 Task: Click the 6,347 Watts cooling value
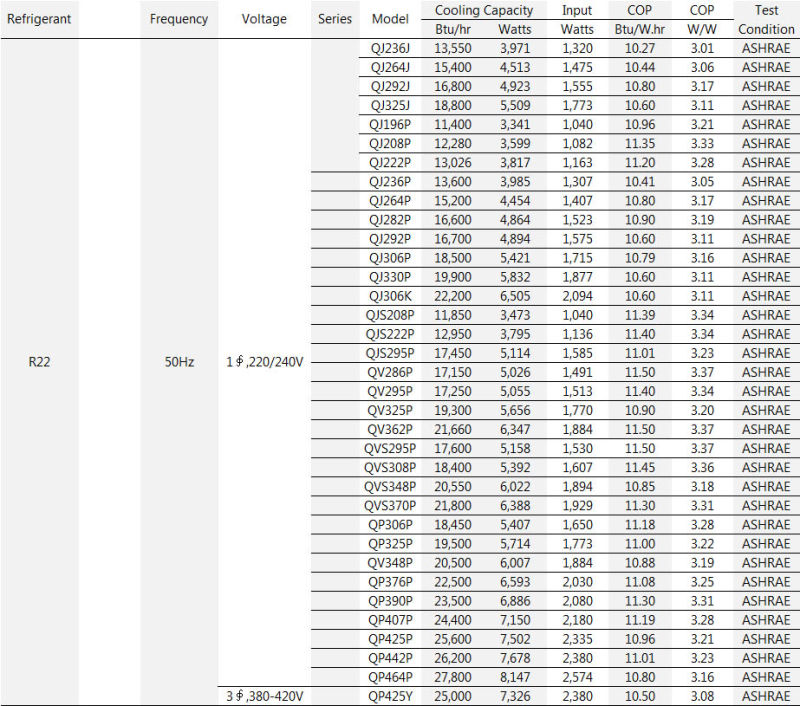515,429
